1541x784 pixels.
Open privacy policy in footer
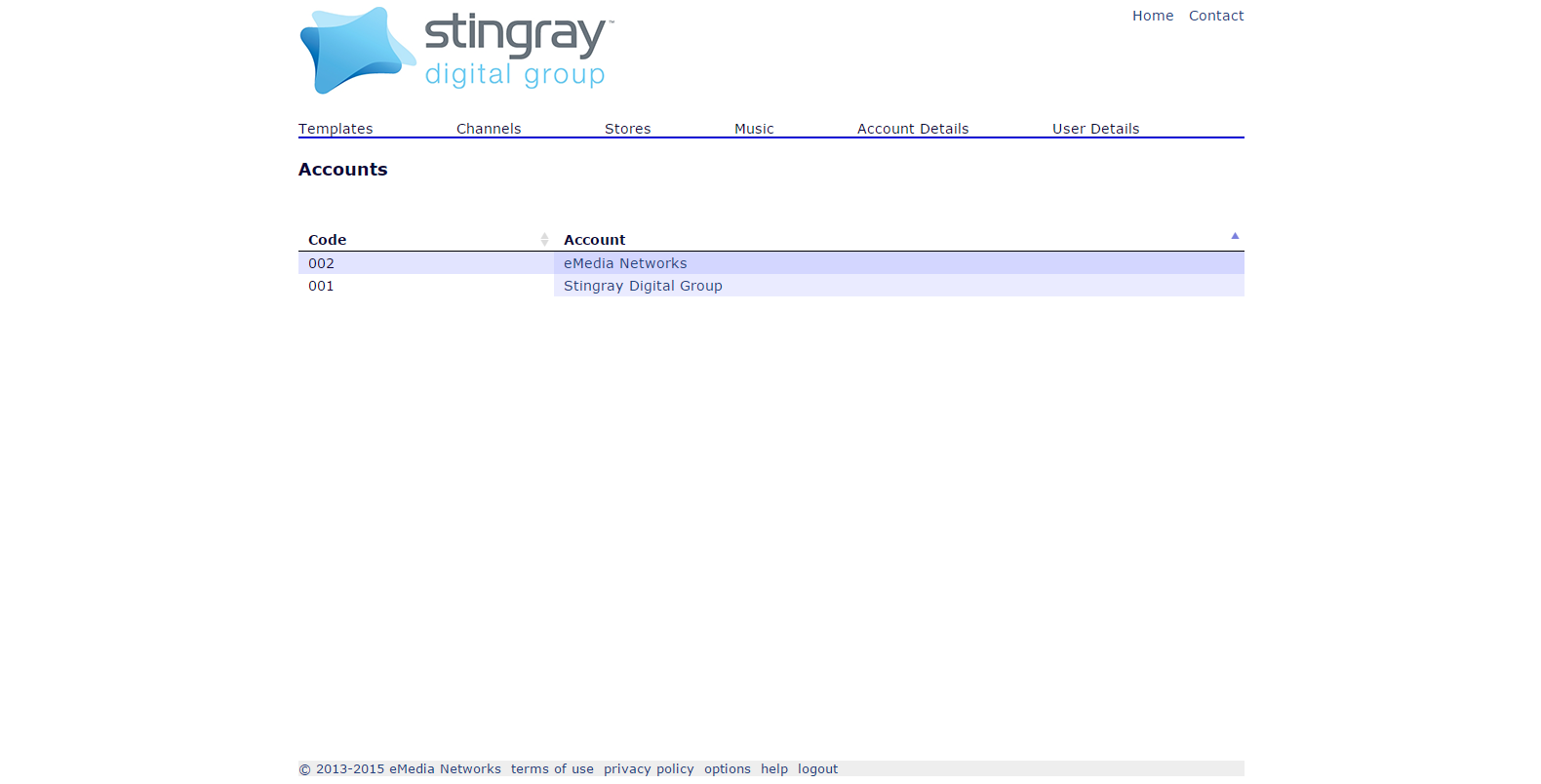click(x=649, y=769)
